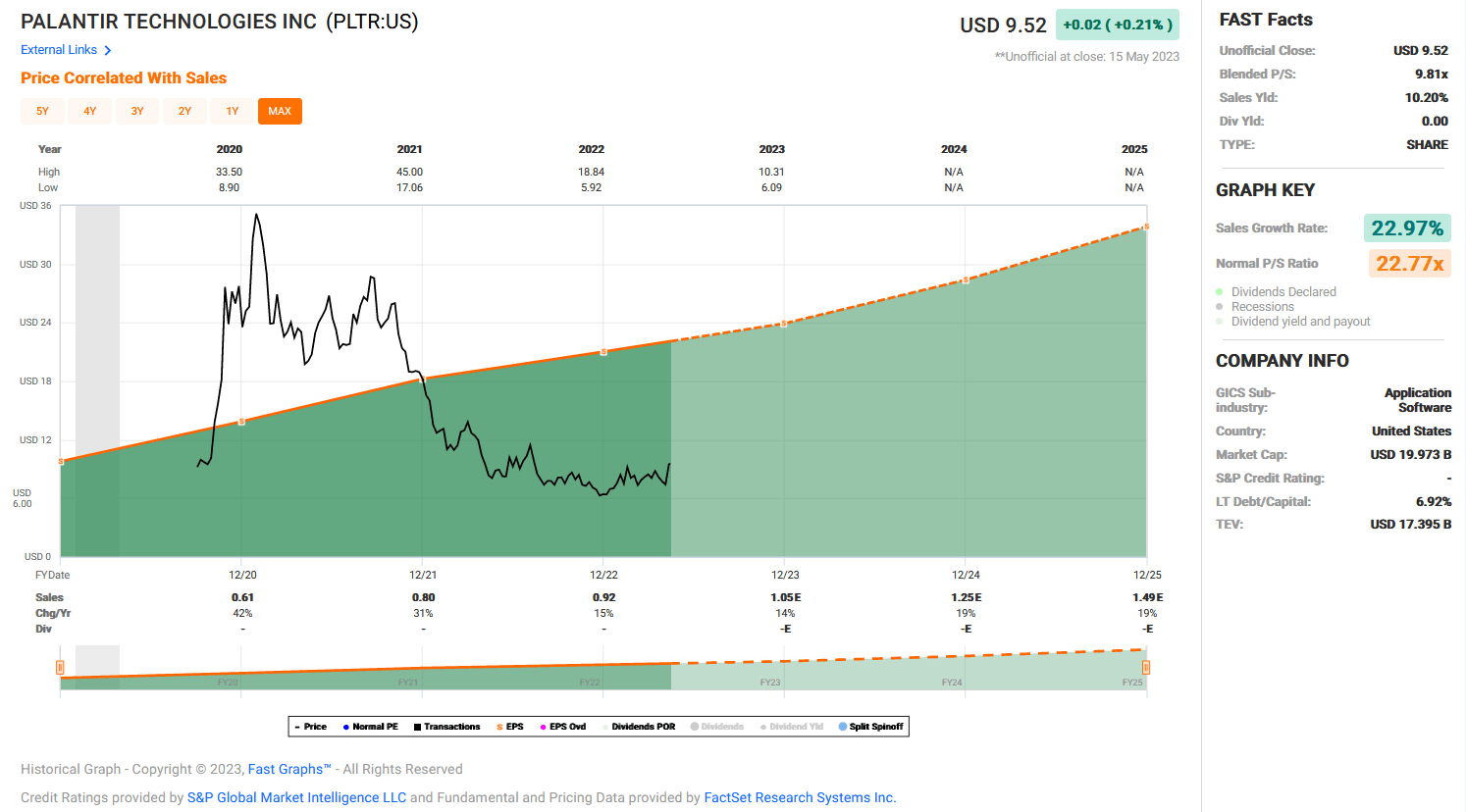1466x812 pixels.
Task: Open the FactSet Research Systems Inc. link
Action: [800, 797]
